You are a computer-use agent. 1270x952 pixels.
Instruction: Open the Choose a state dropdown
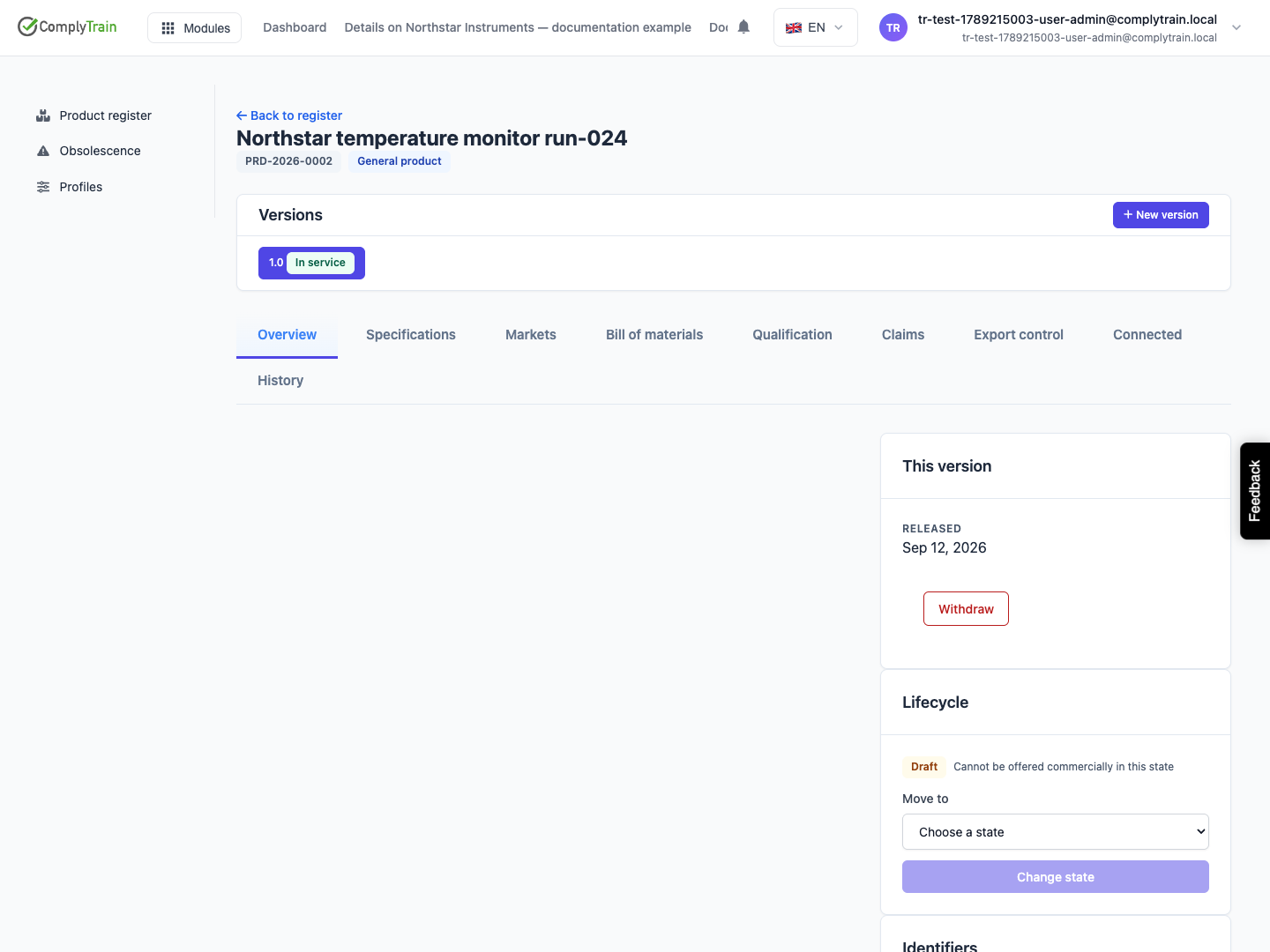[1056, 832]
